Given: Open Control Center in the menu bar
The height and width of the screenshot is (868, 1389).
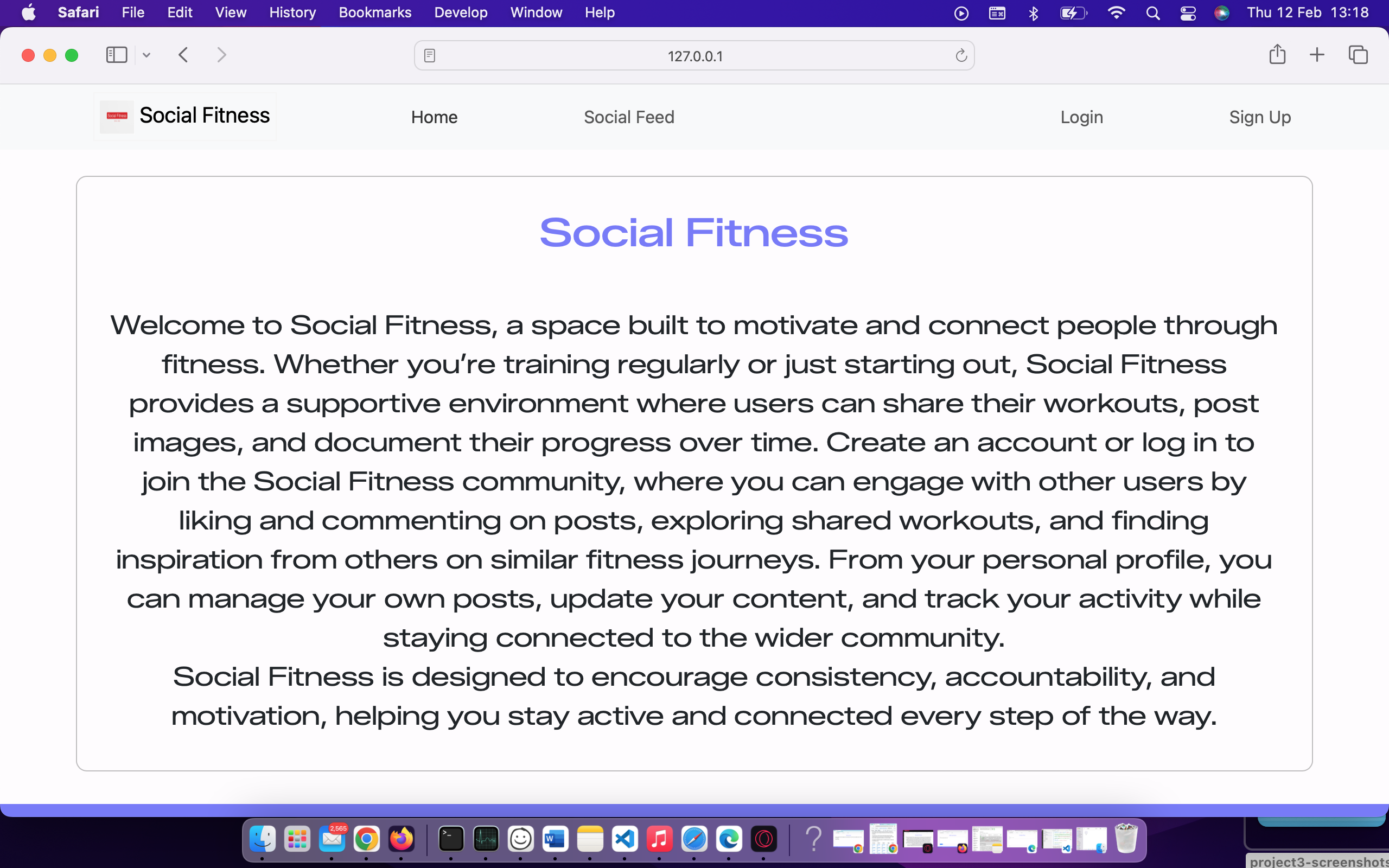Looking at the screenshot, I should [1188, 12].
